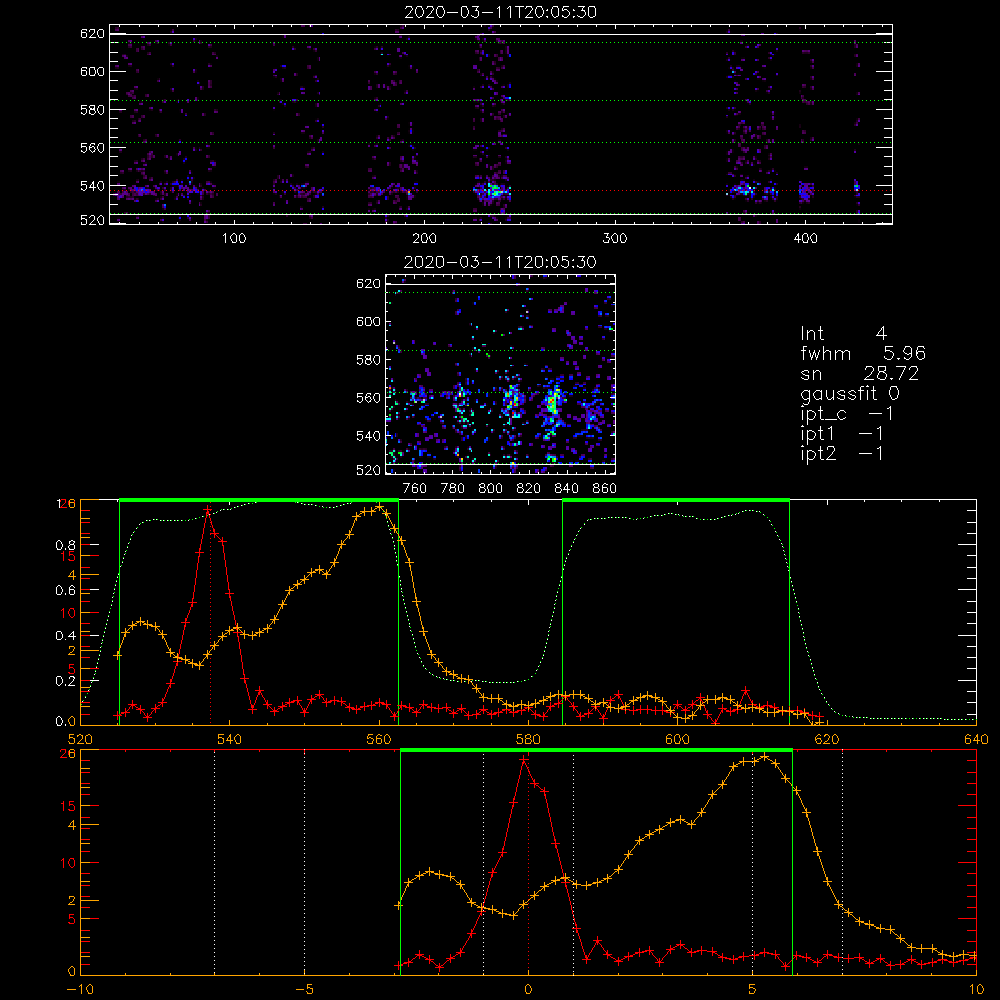Click x-axis label 580 of the third plot
This screenshot has width=1000, height=1000.
click(x=528, y=740)
